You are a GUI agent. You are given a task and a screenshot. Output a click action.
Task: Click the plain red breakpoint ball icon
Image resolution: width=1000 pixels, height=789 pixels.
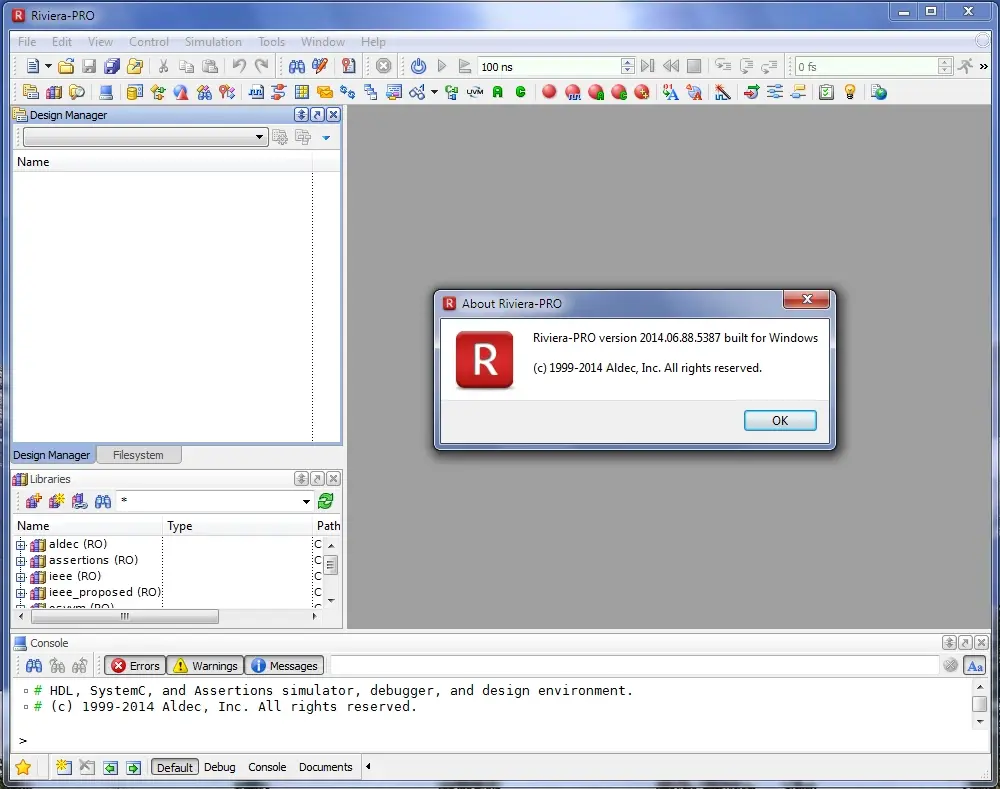549,92
